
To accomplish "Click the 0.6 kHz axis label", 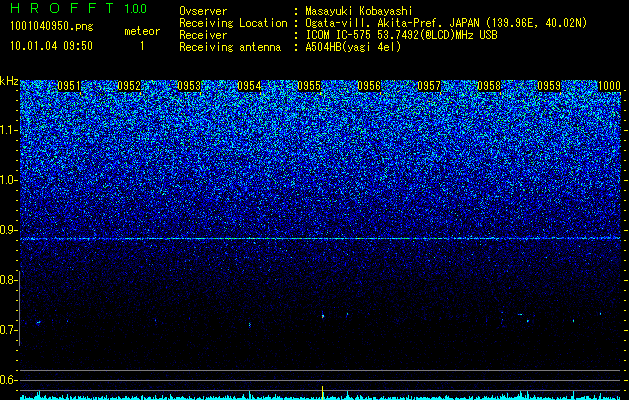I will tap(8, 380).
